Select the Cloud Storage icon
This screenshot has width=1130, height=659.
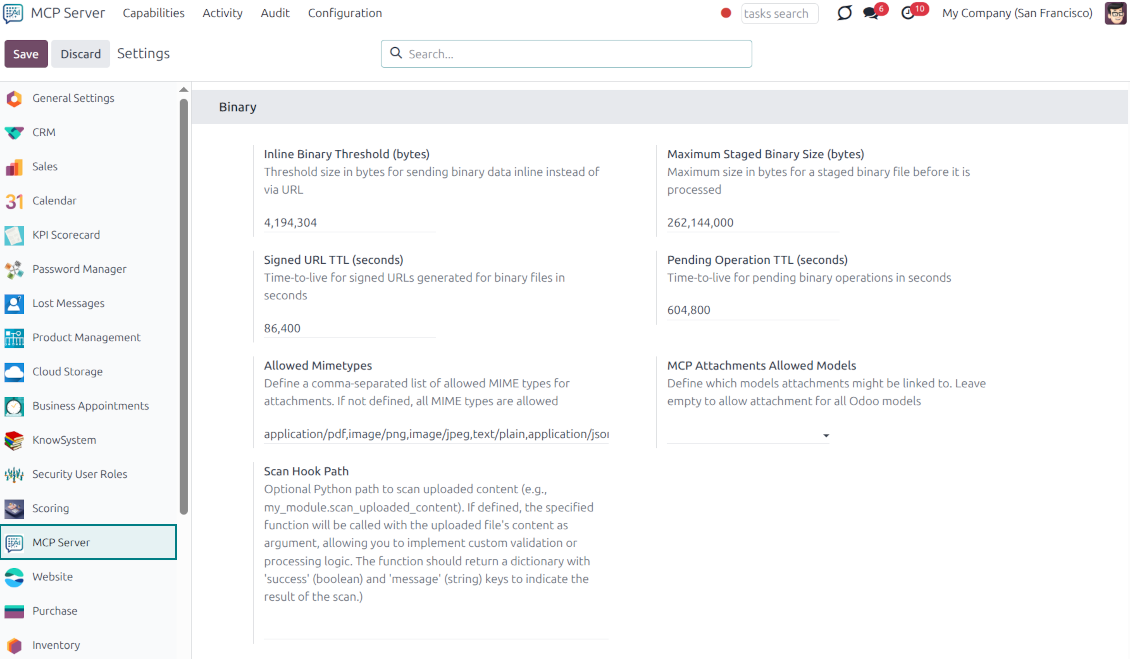coord(15,371)
